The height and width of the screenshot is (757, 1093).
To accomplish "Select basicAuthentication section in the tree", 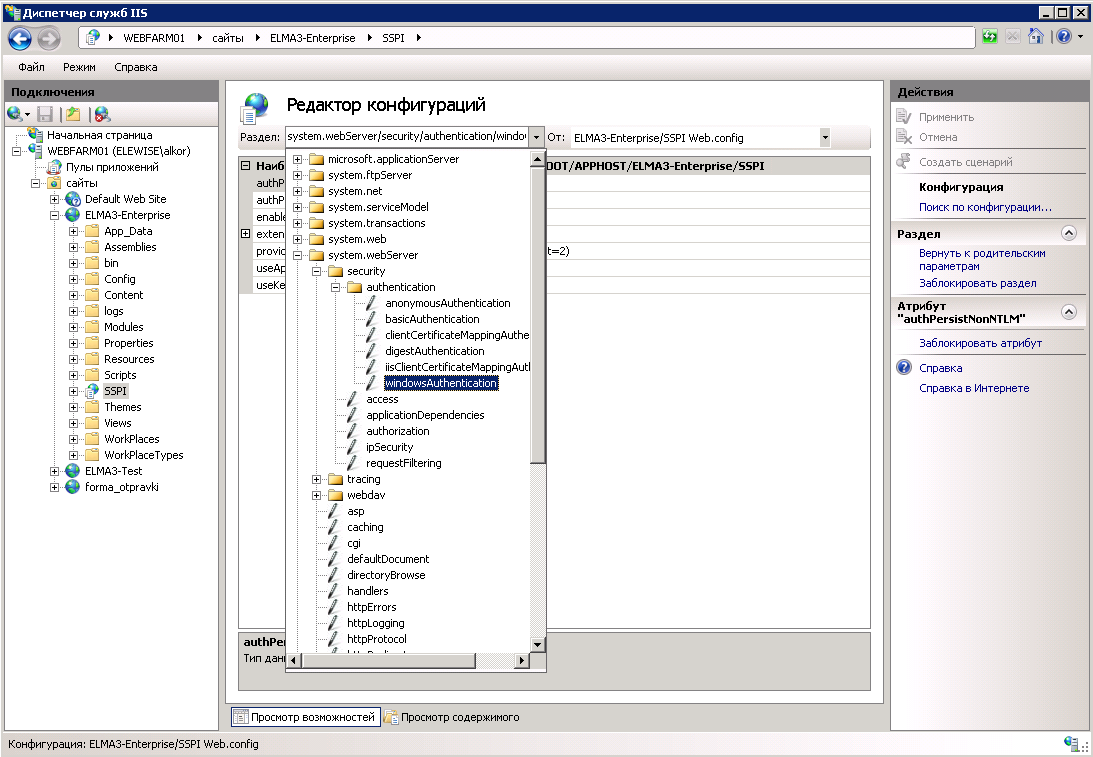I will pyautogui.click(x=431, y=319).
